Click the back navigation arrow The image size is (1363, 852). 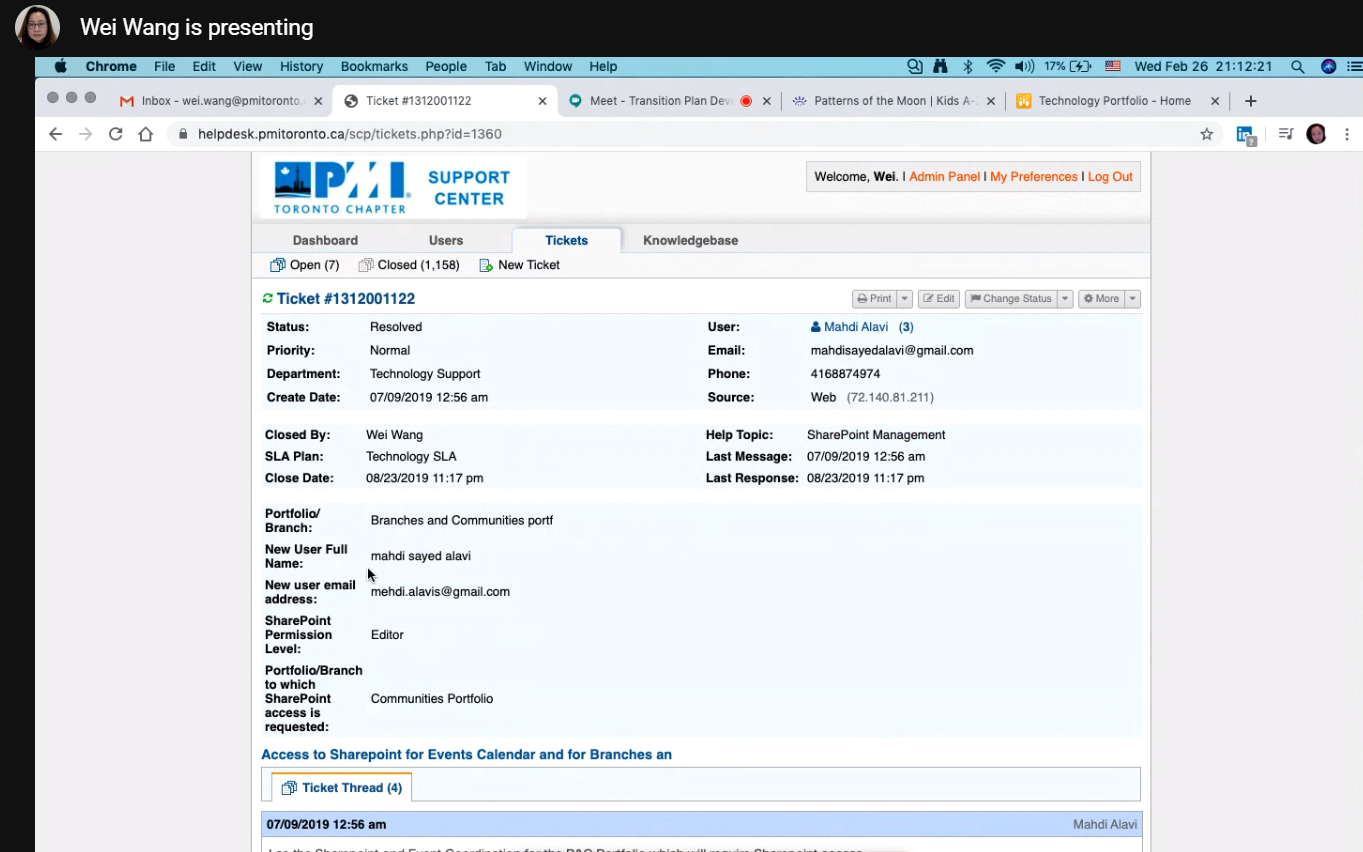[56, 134]
